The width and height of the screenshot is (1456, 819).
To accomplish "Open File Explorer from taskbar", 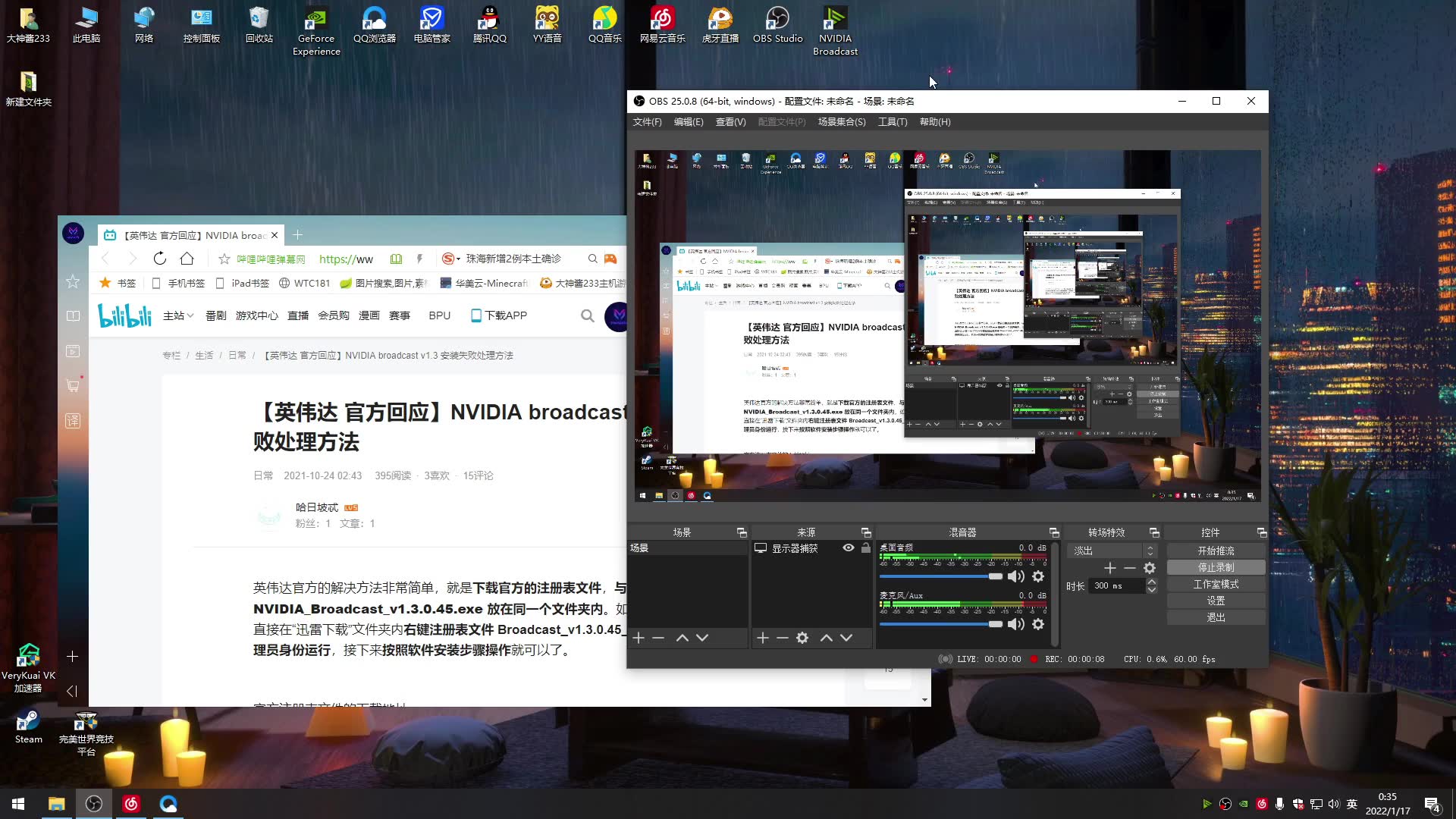I will click(x=56, y=804).
